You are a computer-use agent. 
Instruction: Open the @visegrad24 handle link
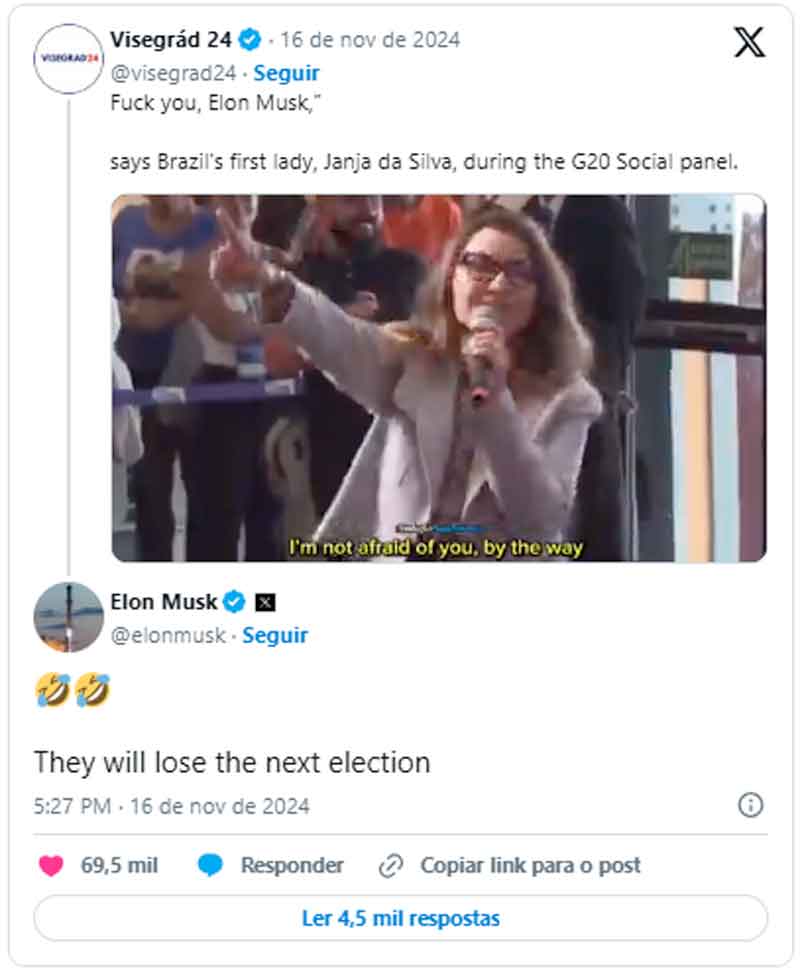(172, 73)
